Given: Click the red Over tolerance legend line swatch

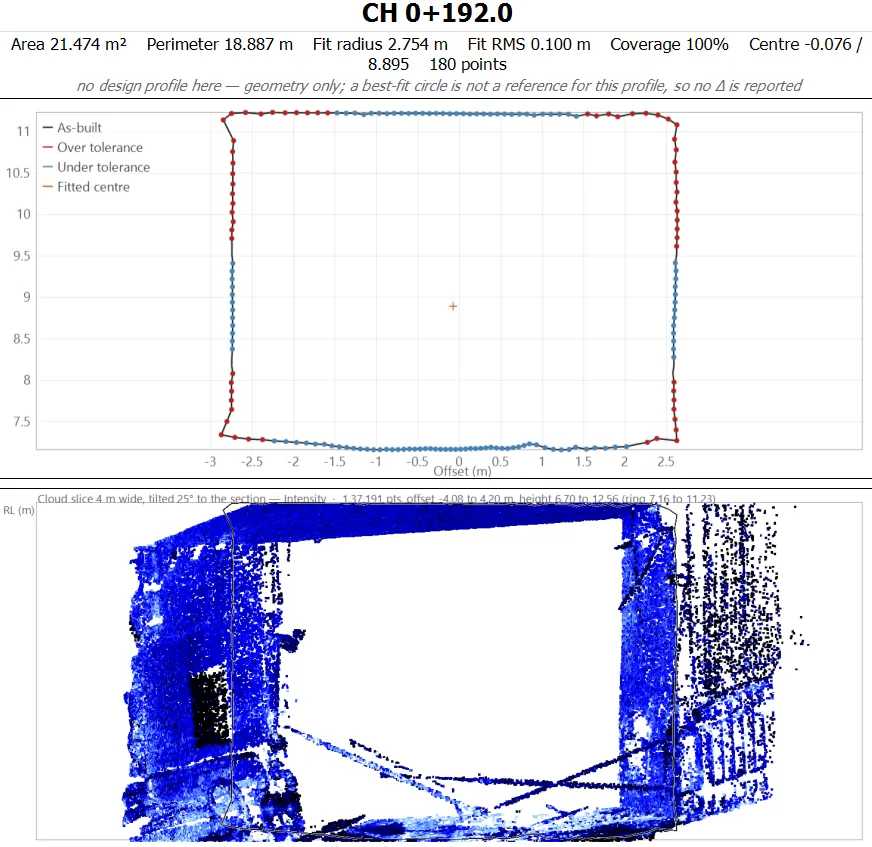Looking at the screenshot, I should (x=48, y=147).
